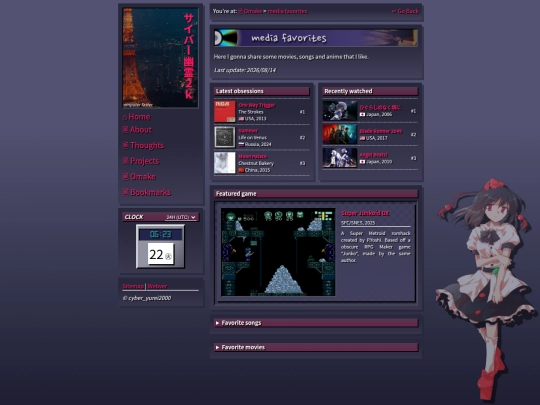540x405 pixels.
Task: Click the One Way Trigger album cover
Action: tap(225, 112)
